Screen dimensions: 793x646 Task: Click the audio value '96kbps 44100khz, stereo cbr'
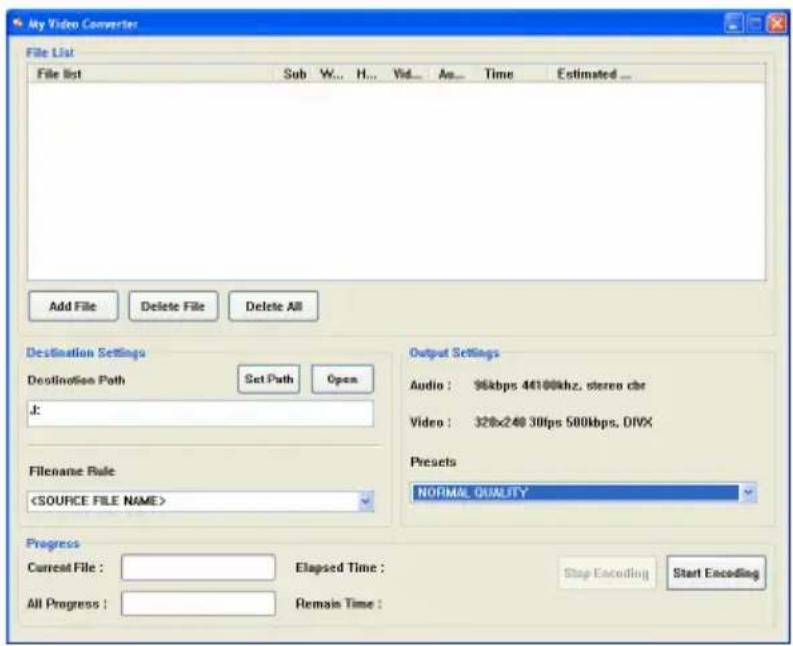click(559, 385)
